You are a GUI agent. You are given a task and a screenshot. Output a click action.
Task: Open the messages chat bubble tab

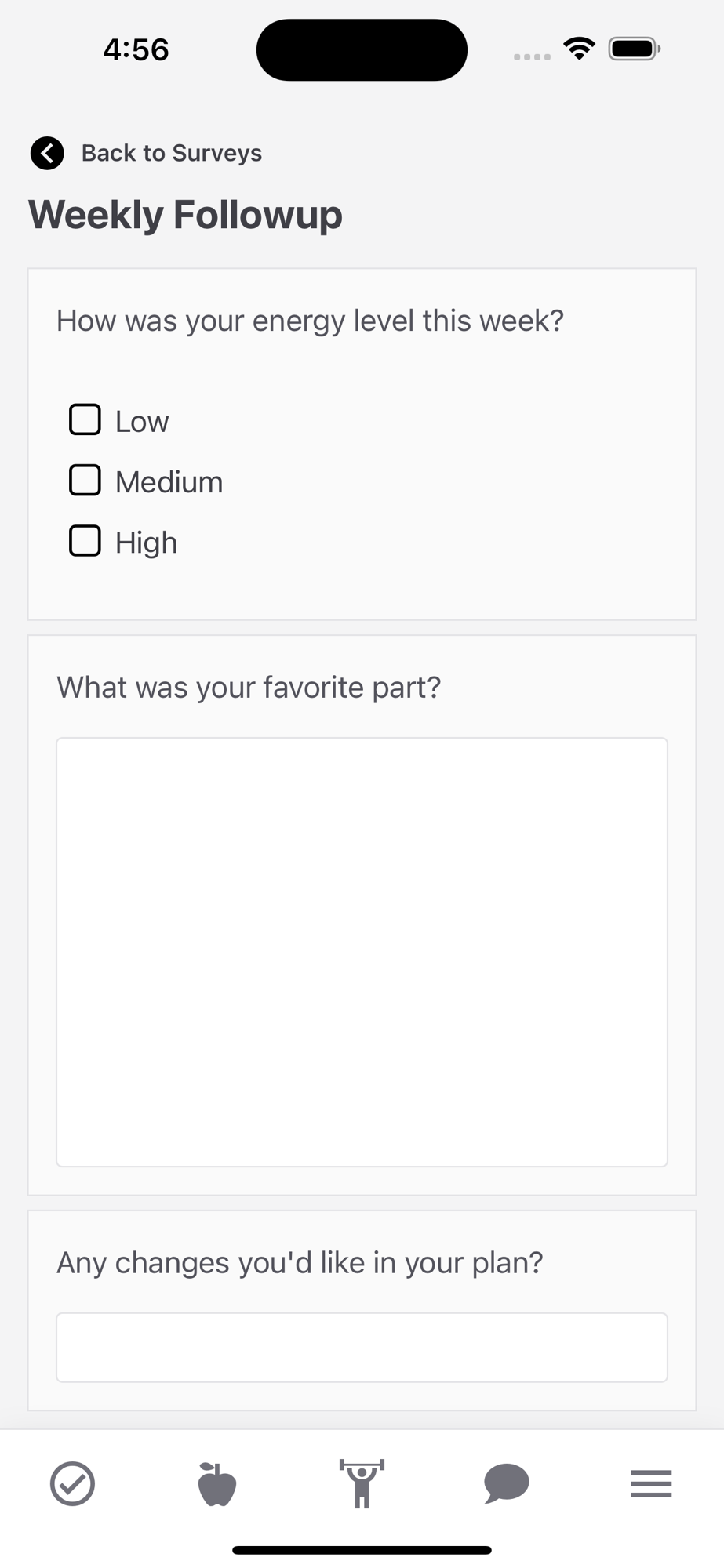click(506, 1483)
